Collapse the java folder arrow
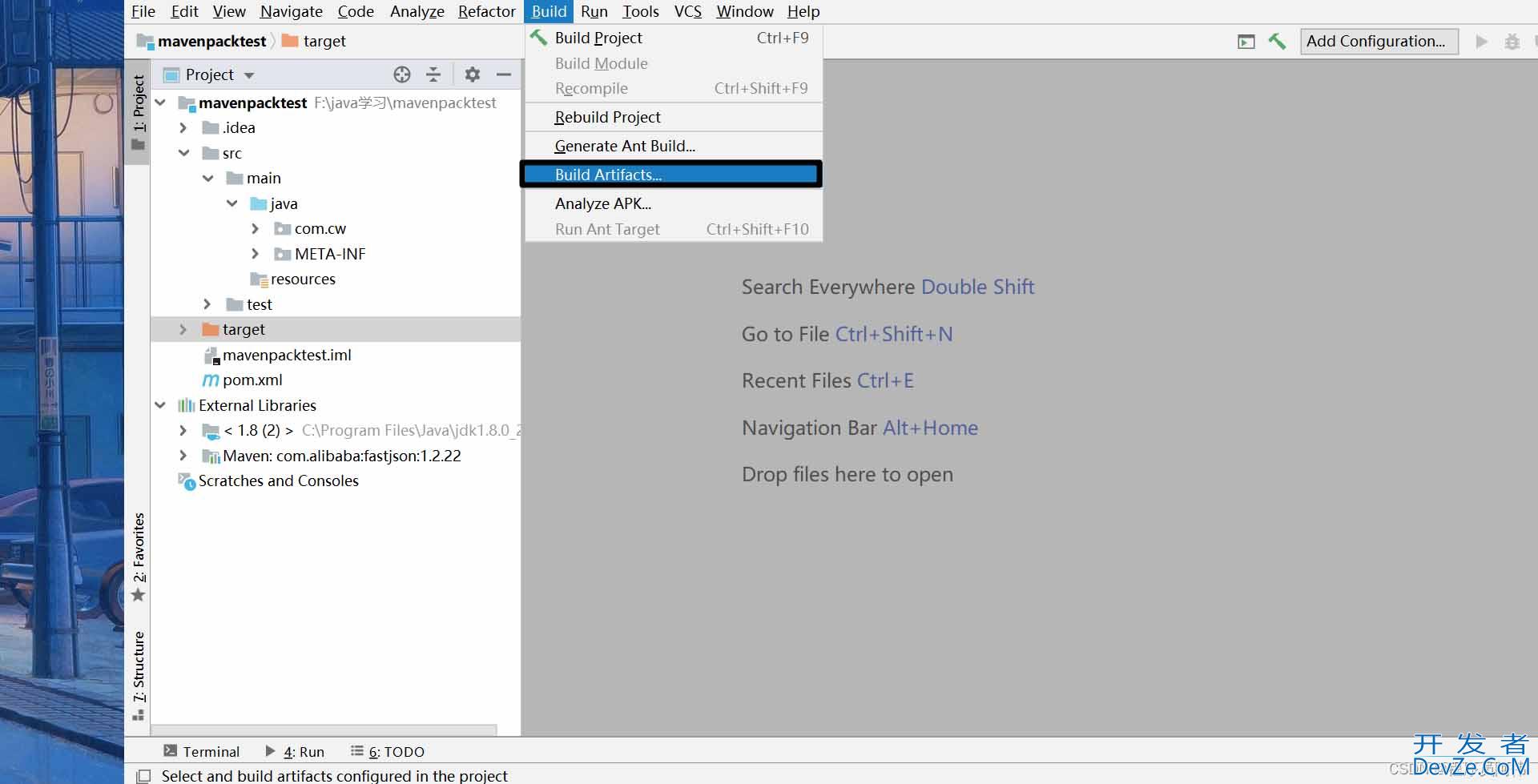1538x784 pixels. [x=232, y=203]
